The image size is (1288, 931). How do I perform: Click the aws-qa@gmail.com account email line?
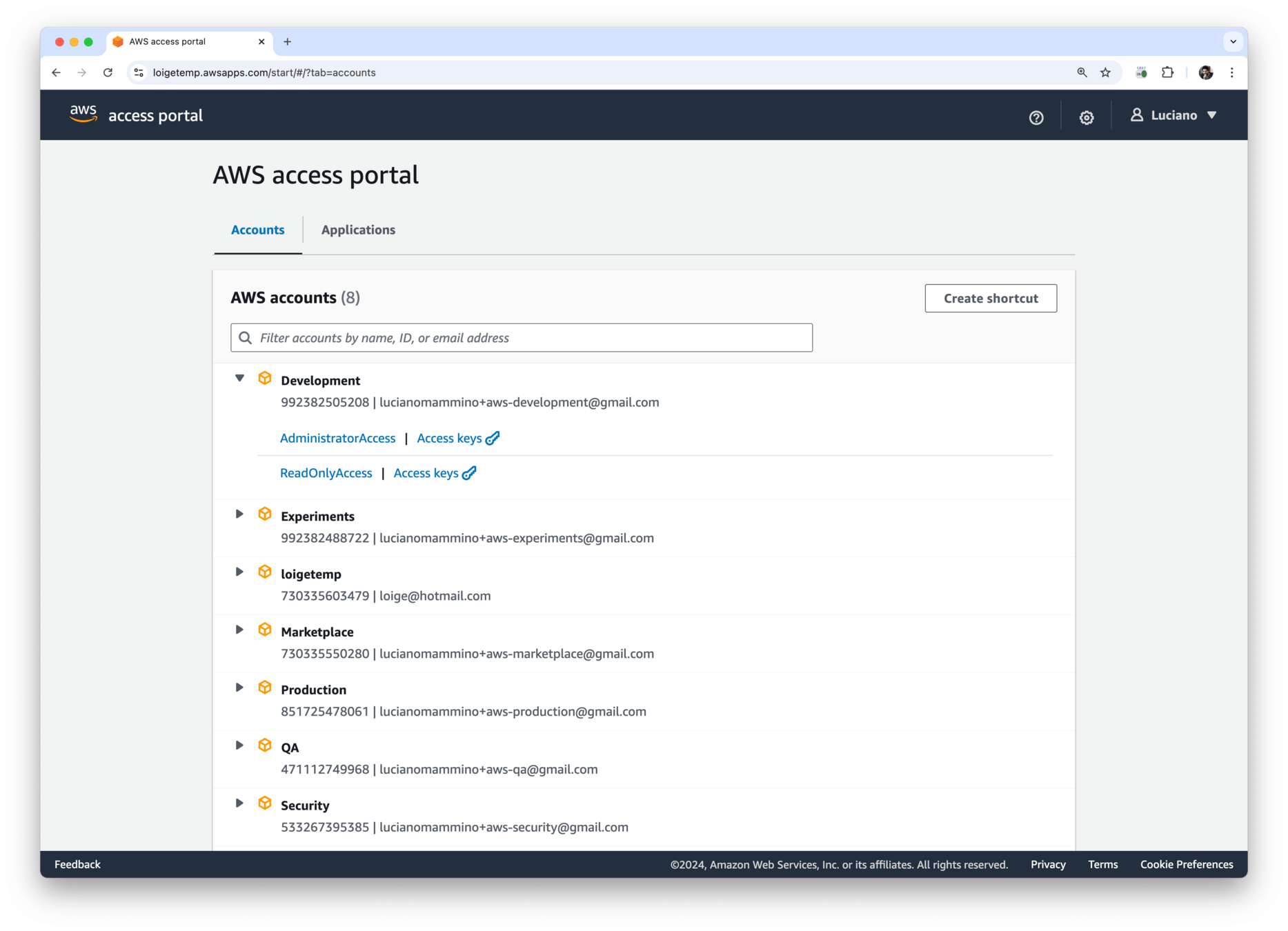439,770
